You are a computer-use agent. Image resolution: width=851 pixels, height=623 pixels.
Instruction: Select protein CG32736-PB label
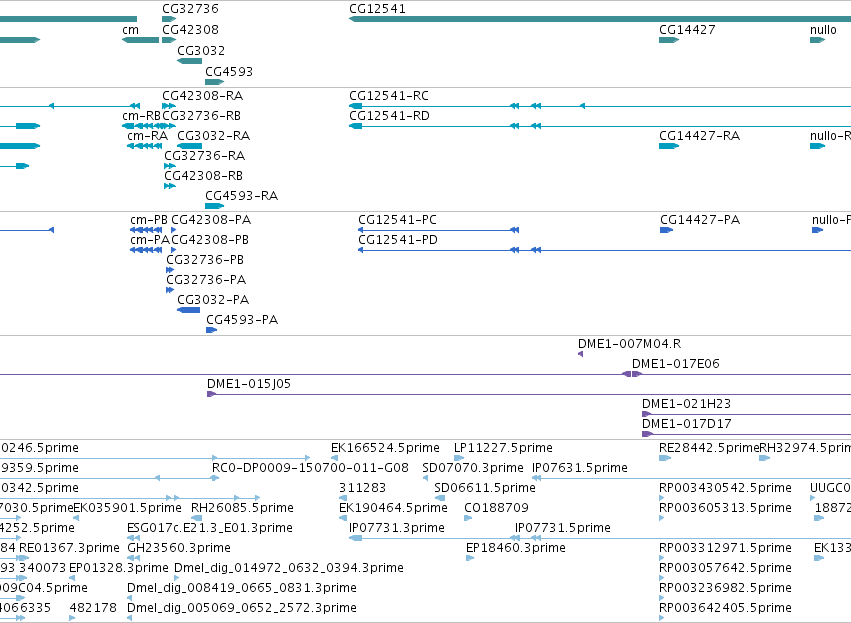click(x=205, y=260)
